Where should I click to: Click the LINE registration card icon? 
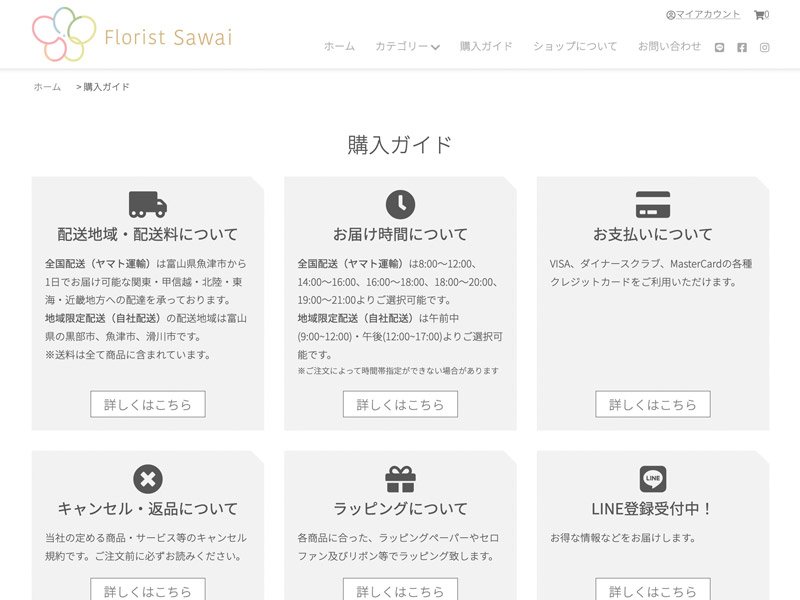tap(653, 479)
